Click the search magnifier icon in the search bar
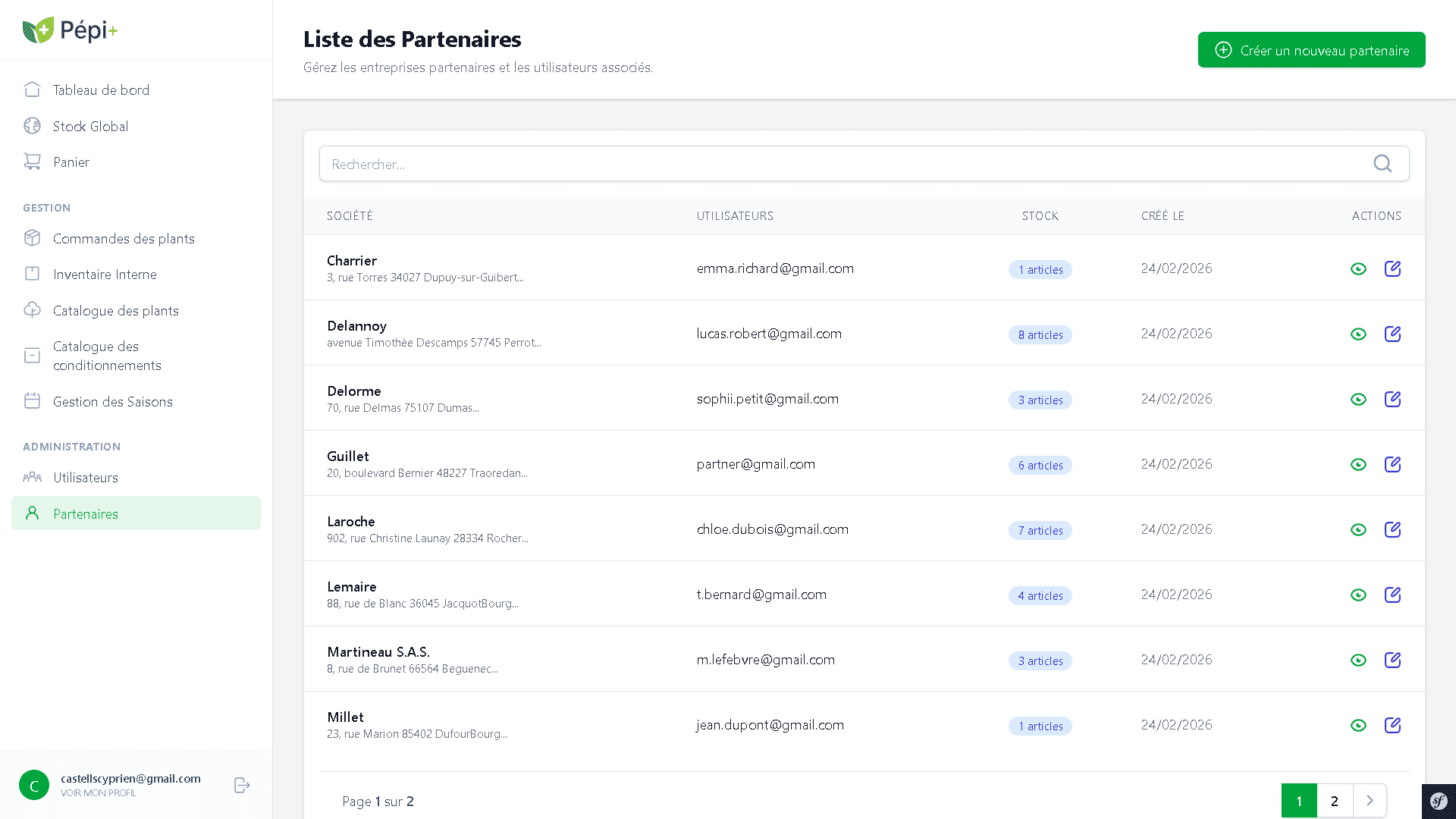This screenshot has height=819, width=1456. 1382,163
